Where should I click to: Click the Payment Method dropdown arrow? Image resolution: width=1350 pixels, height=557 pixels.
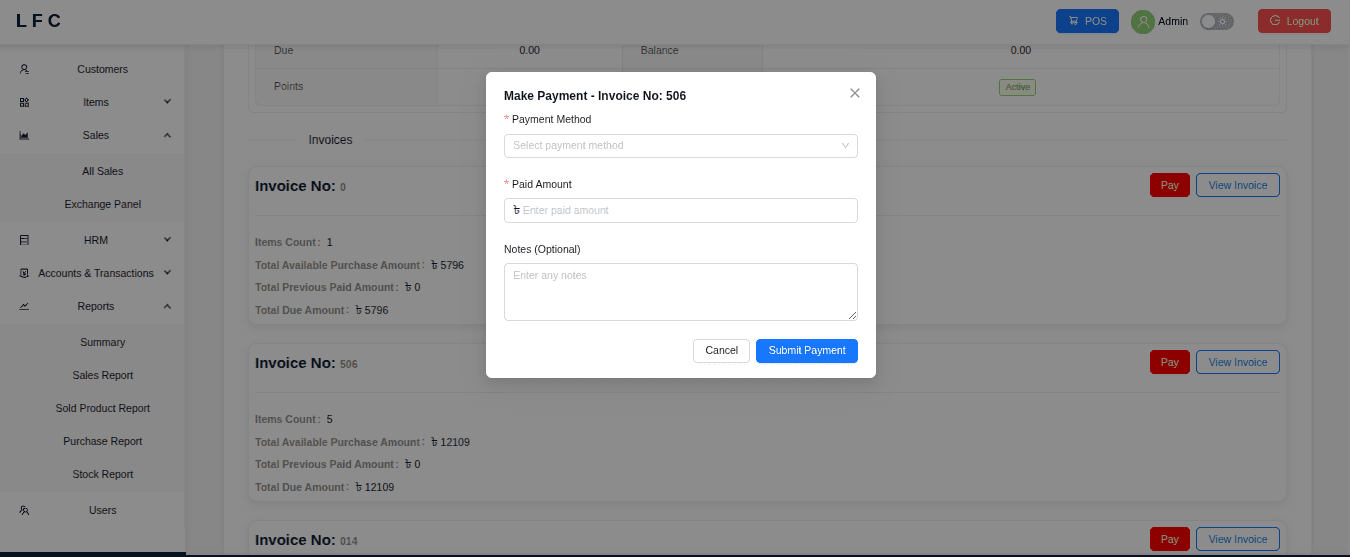(x=845, y=146)
